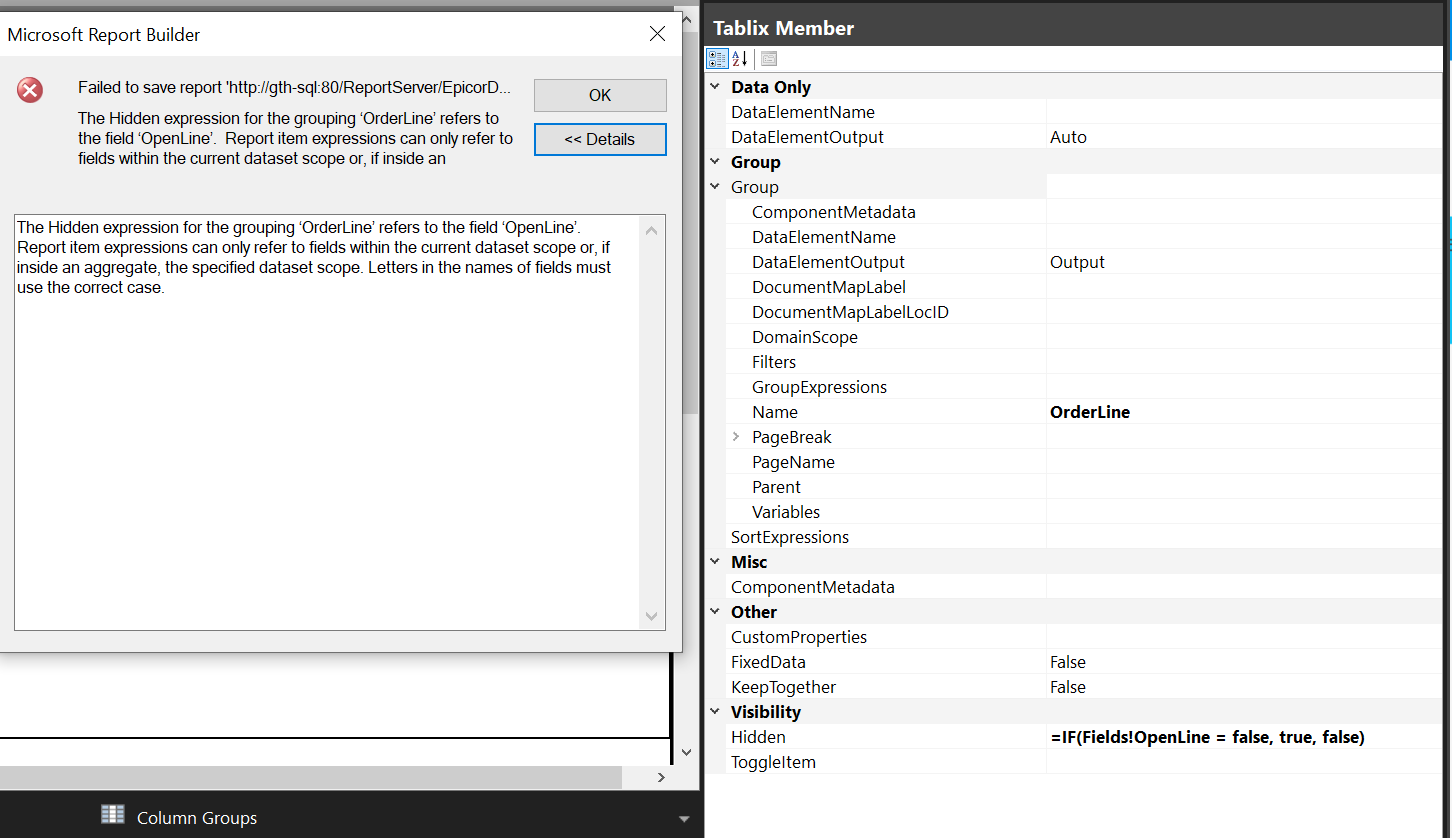Collapse the Misc category
The height and width of the screenshot is (838, 1452).
[715, 562]
